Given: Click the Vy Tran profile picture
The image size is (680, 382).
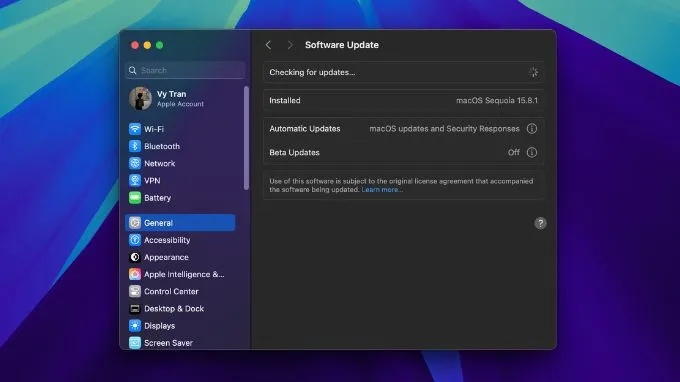Looking at the screenshot, I should 140,98.
